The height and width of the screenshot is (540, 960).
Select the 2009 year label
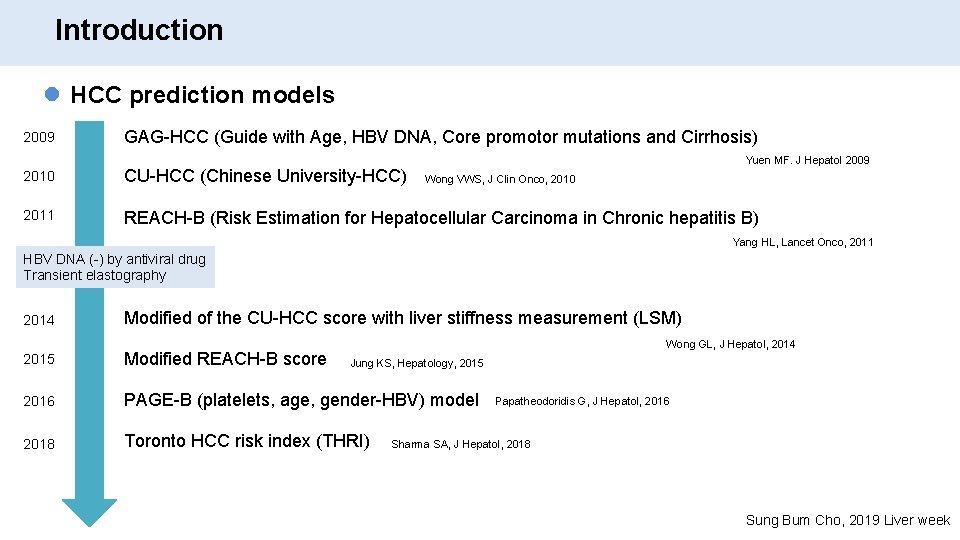click(39, 137)
